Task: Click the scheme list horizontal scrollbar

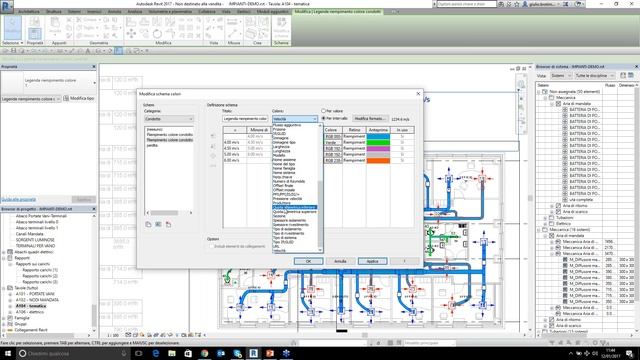Action: (x=169, y=213)
